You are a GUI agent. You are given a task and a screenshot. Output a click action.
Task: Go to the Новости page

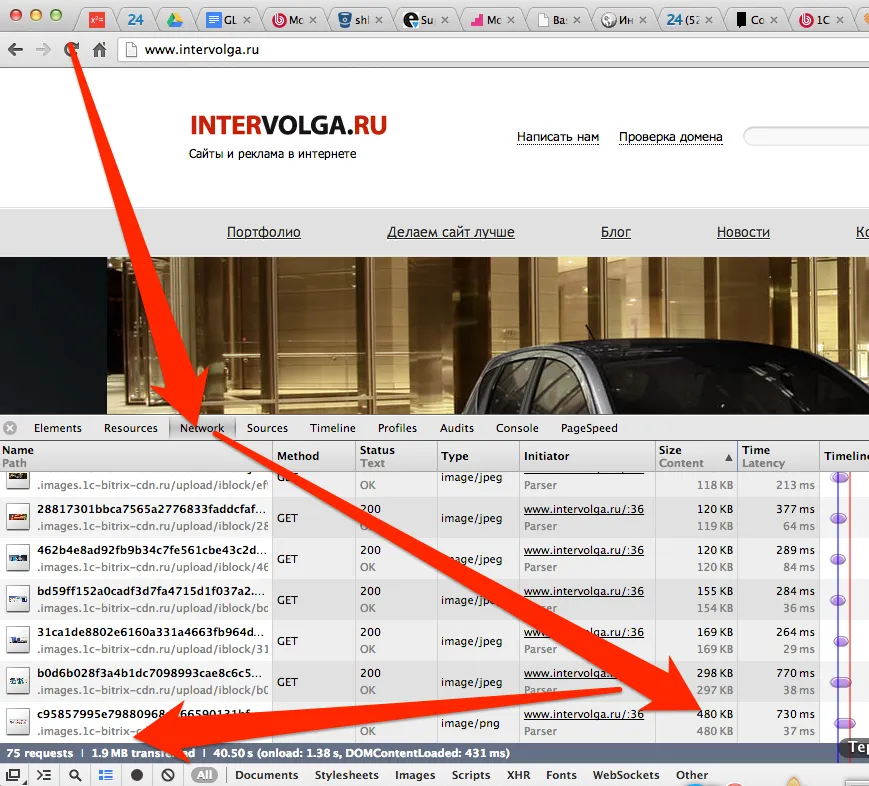point(743,232)
